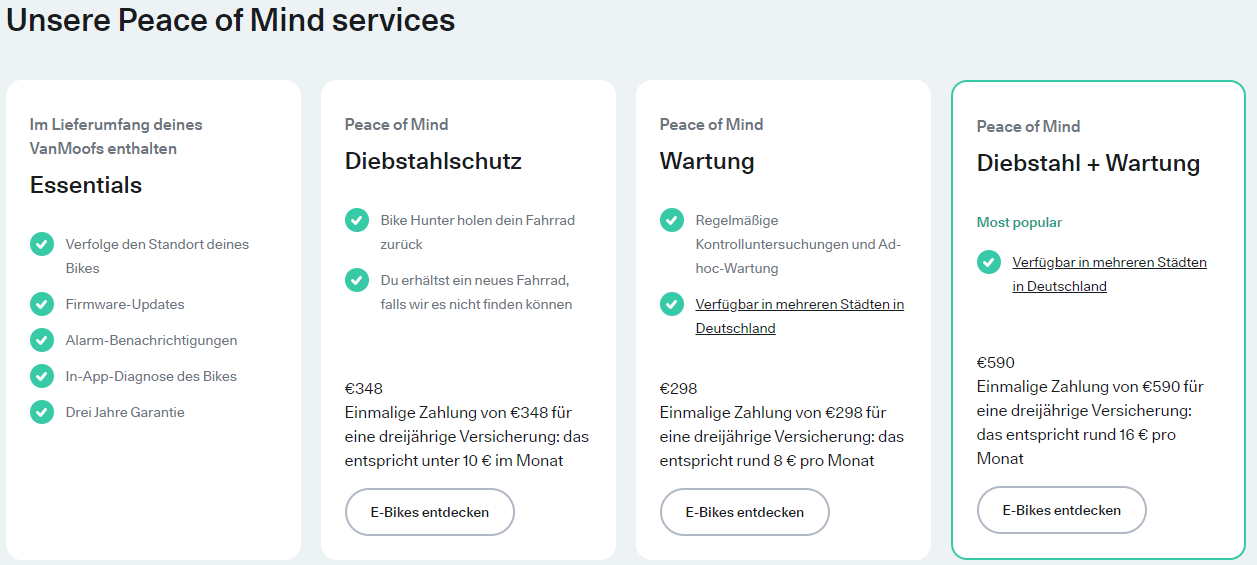Click the 'Diebstahl + Wartung' plan title
Screen dimensions: 1257x565
[1088, 163]
